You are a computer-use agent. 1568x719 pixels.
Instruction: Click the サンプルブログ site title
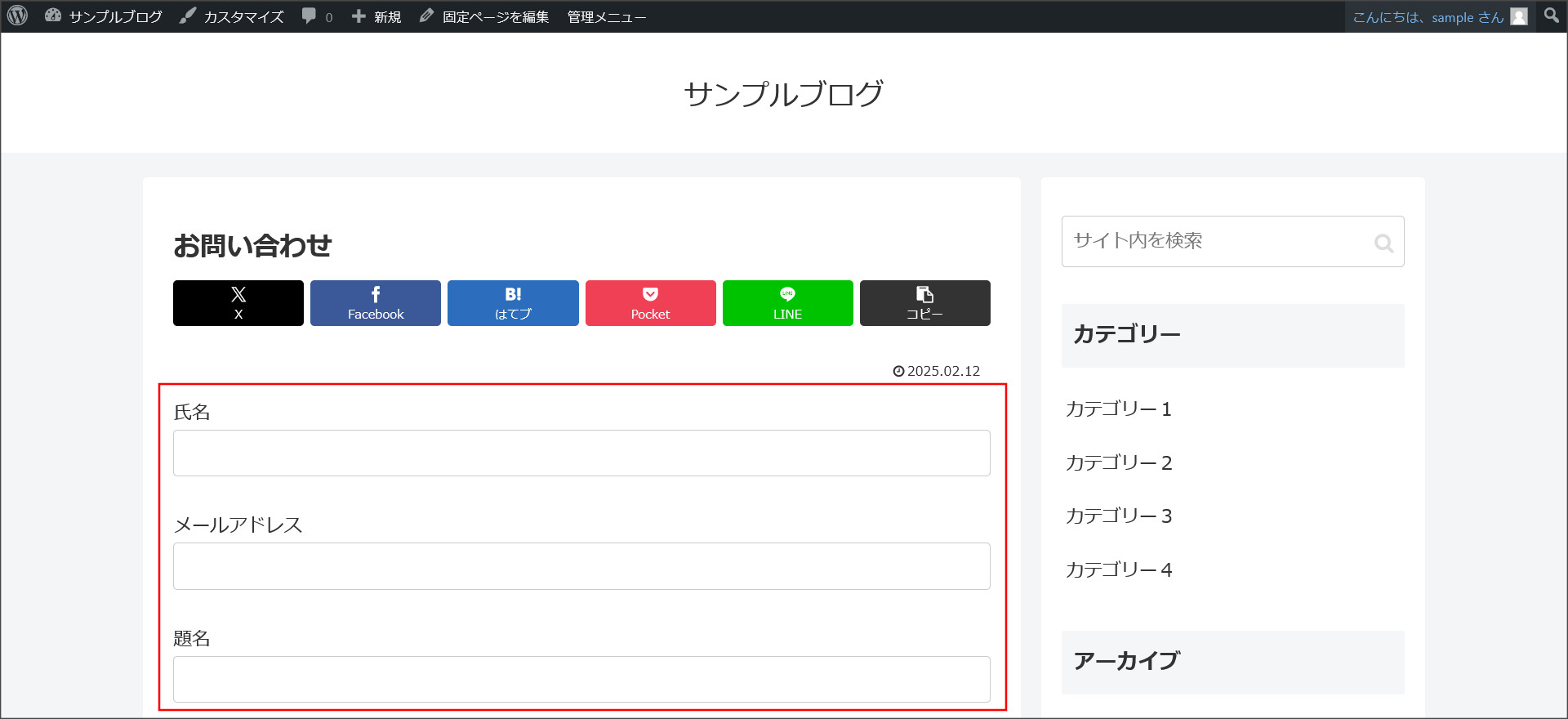click(783, 94)
